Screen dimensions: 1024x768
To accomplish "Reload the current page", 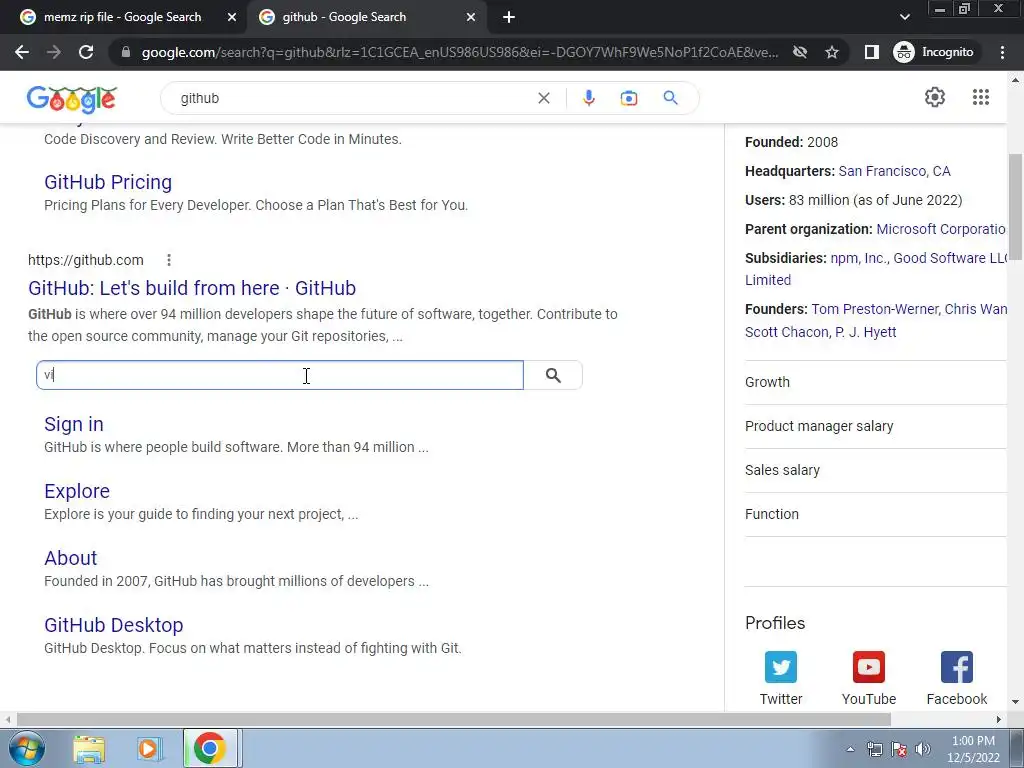I will pyautogui.click(x=86, y=52).
